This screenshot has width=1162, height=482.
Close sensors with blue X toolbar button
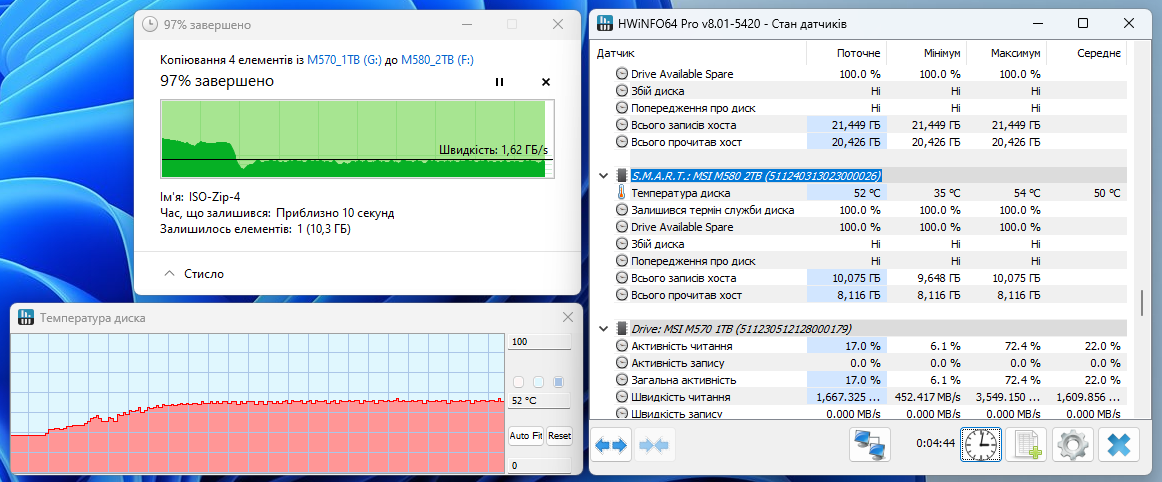coord(1117,445)
